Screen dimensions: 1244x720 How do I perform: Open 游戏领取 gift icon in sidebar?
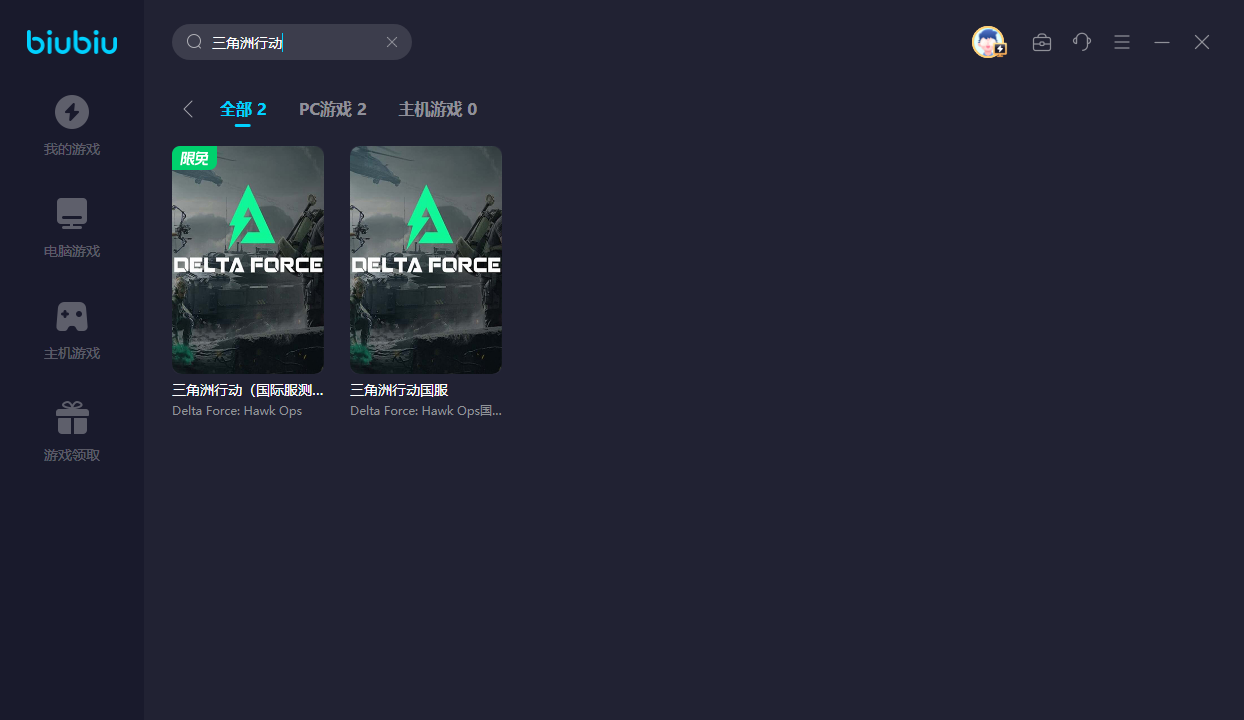(x=72, y=418)
